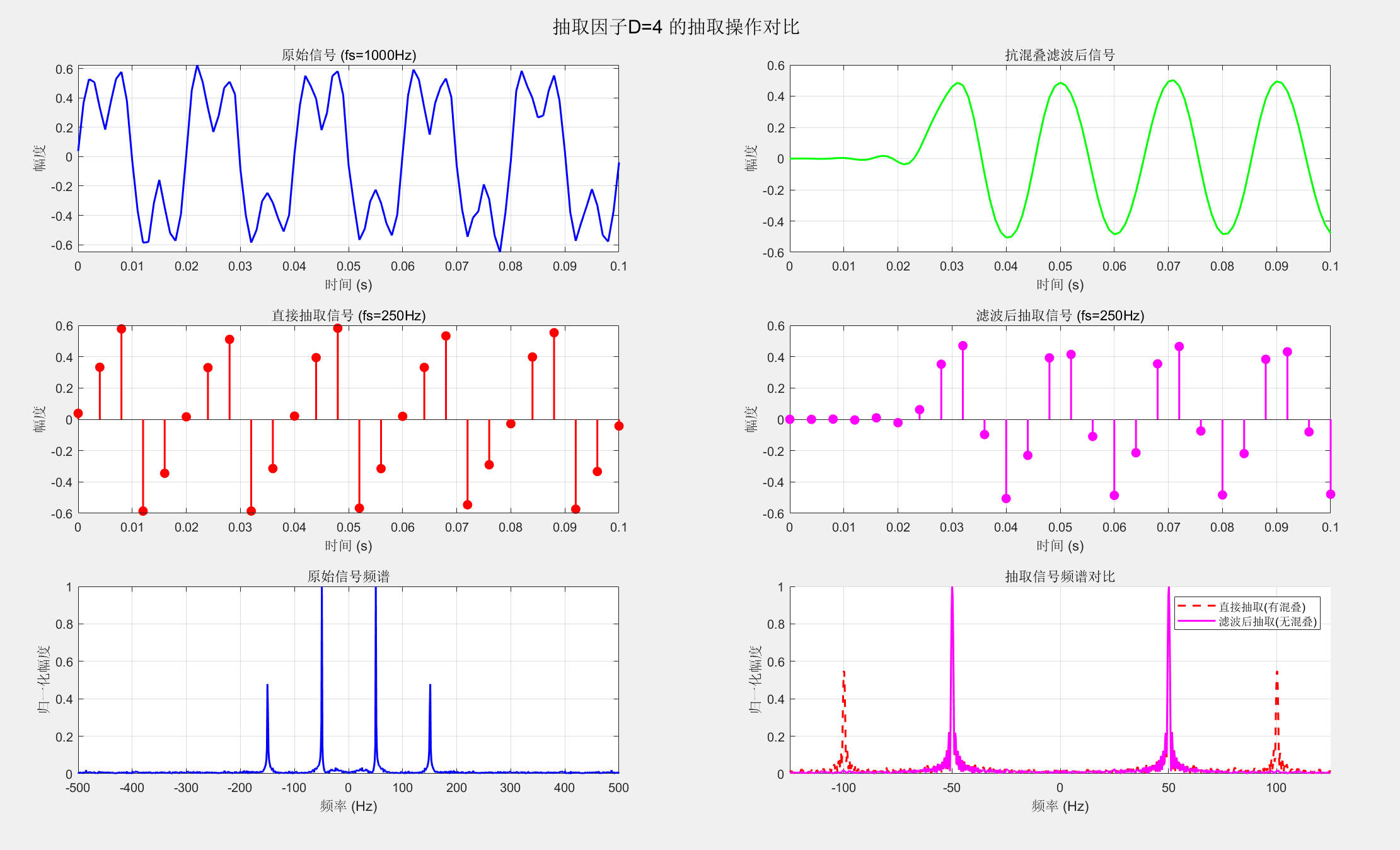Select the '原始信号频谱' subplot title
The height and width of the screenshot is (850, 1400).
click(x=348, y=576)
